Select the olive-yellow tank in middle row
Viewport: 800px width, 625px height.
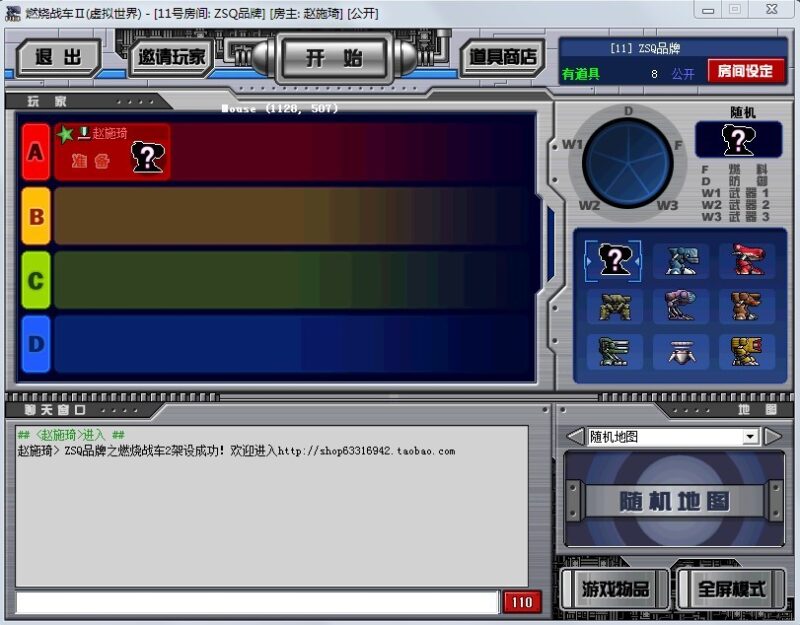pyautogui.click(x=613, y=306)
